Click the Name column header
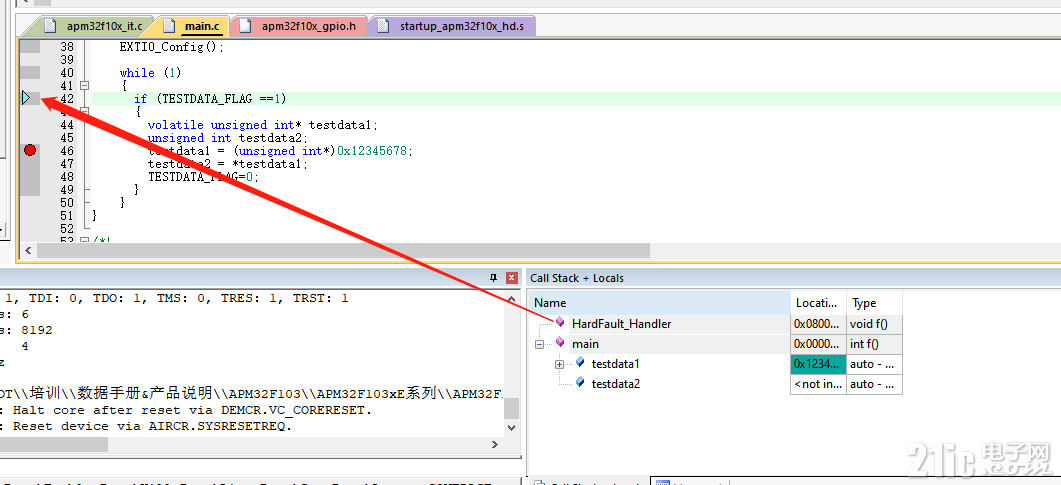 (658, 302)
